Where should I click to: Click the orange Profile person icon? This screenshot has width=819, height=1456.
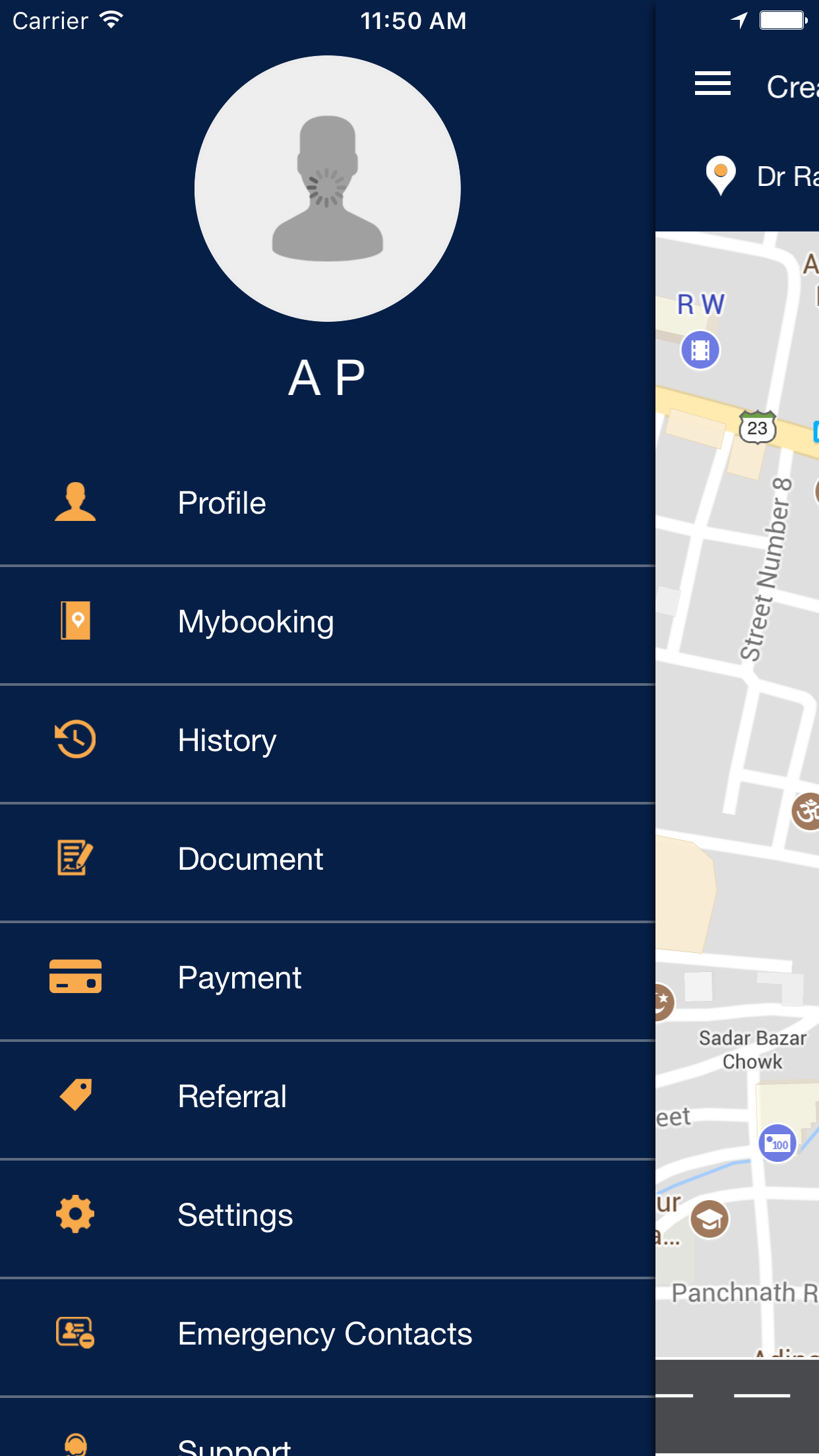click(75, 502)
